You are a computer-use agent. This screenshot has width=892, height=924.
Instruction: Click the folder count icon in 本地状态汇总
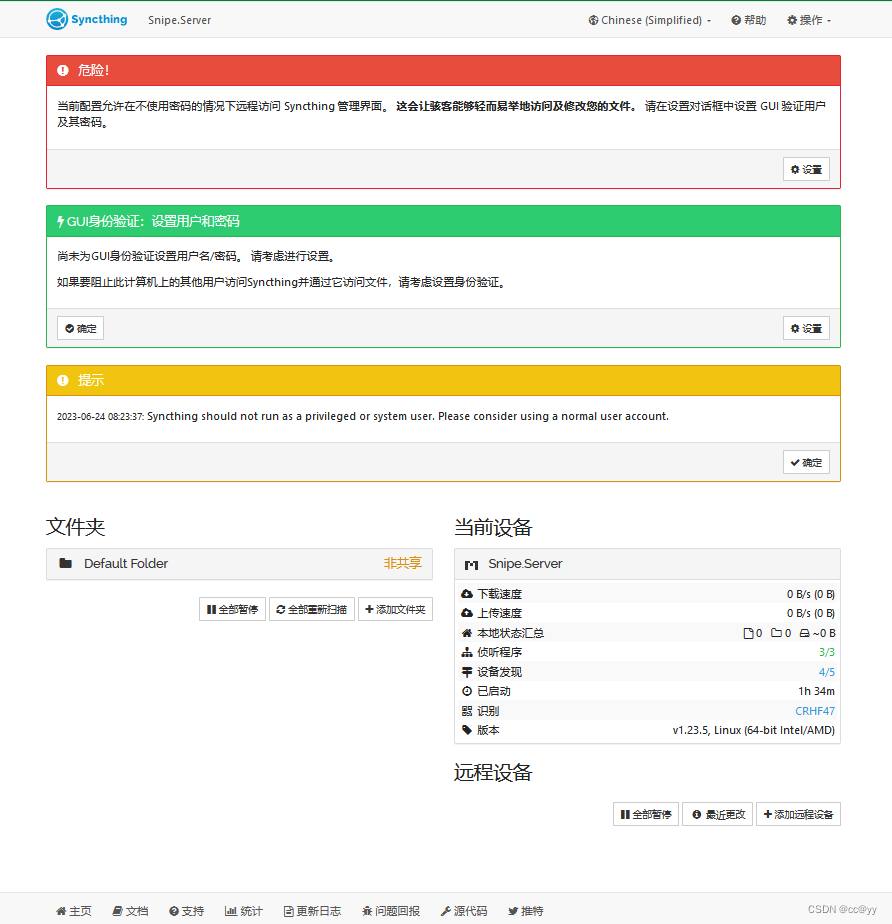[x=777, y=633]
